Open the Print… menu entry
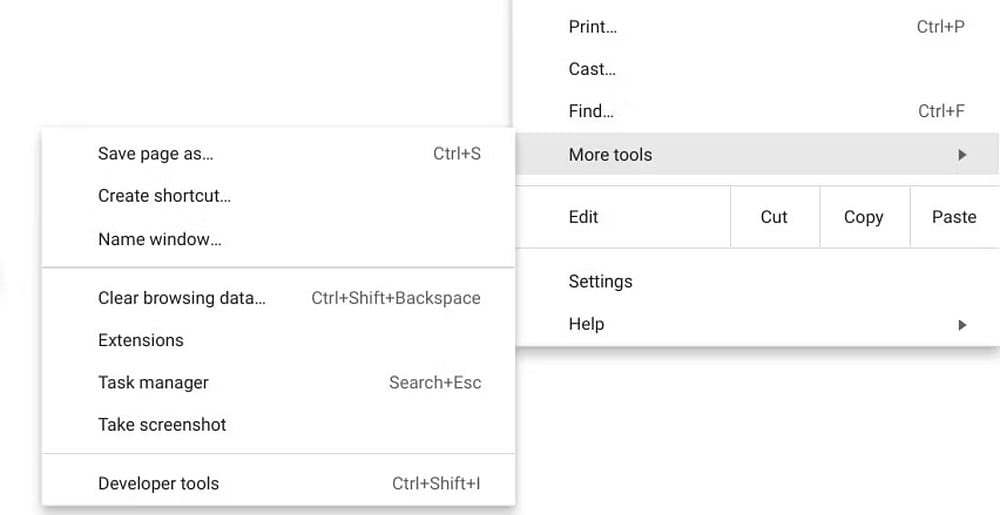The image size is (1000, 515). pos(756,27)
